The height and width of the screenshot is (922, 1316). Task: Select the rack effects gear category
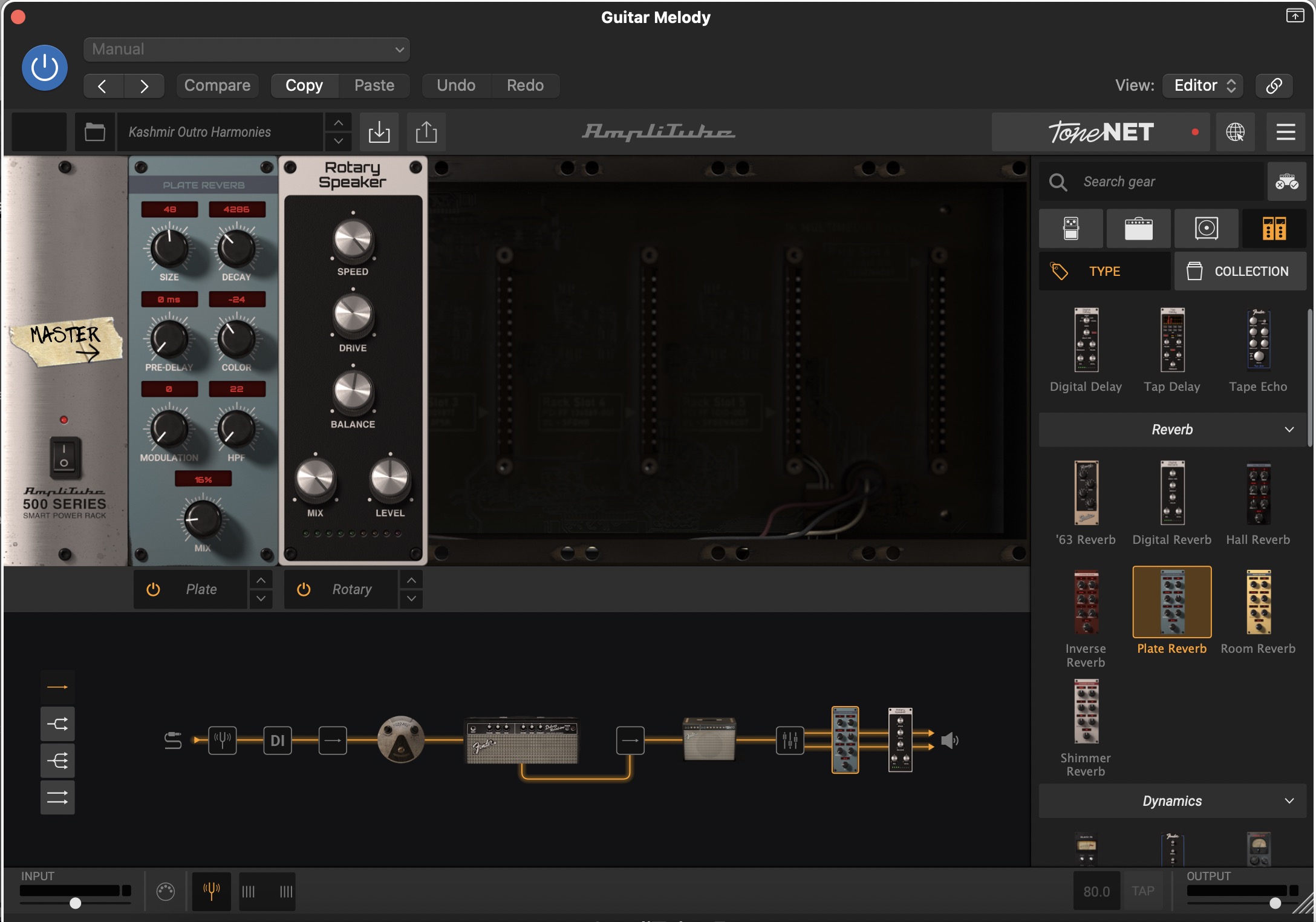1274,229
